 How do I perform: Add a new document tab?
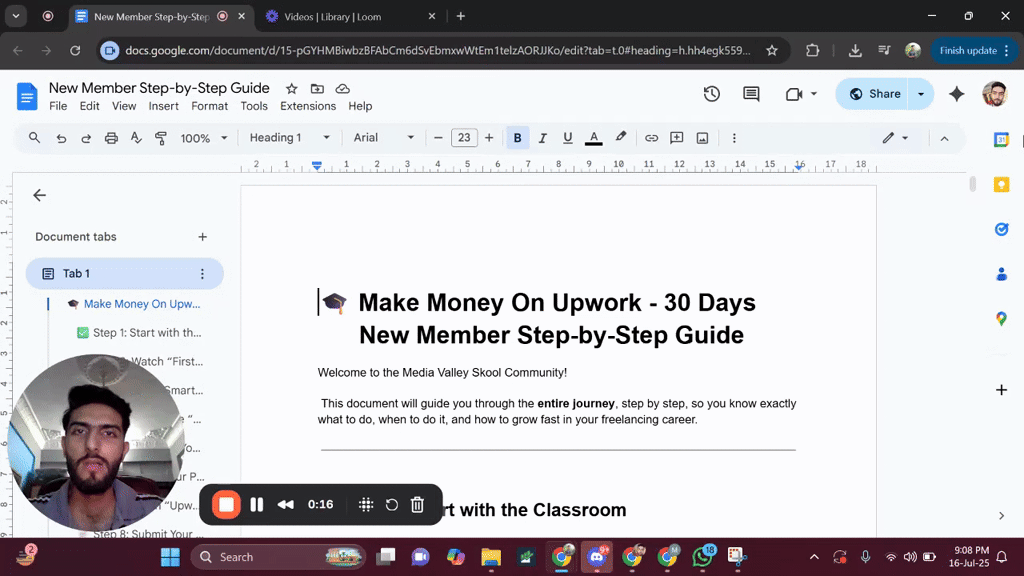point(202,237)
